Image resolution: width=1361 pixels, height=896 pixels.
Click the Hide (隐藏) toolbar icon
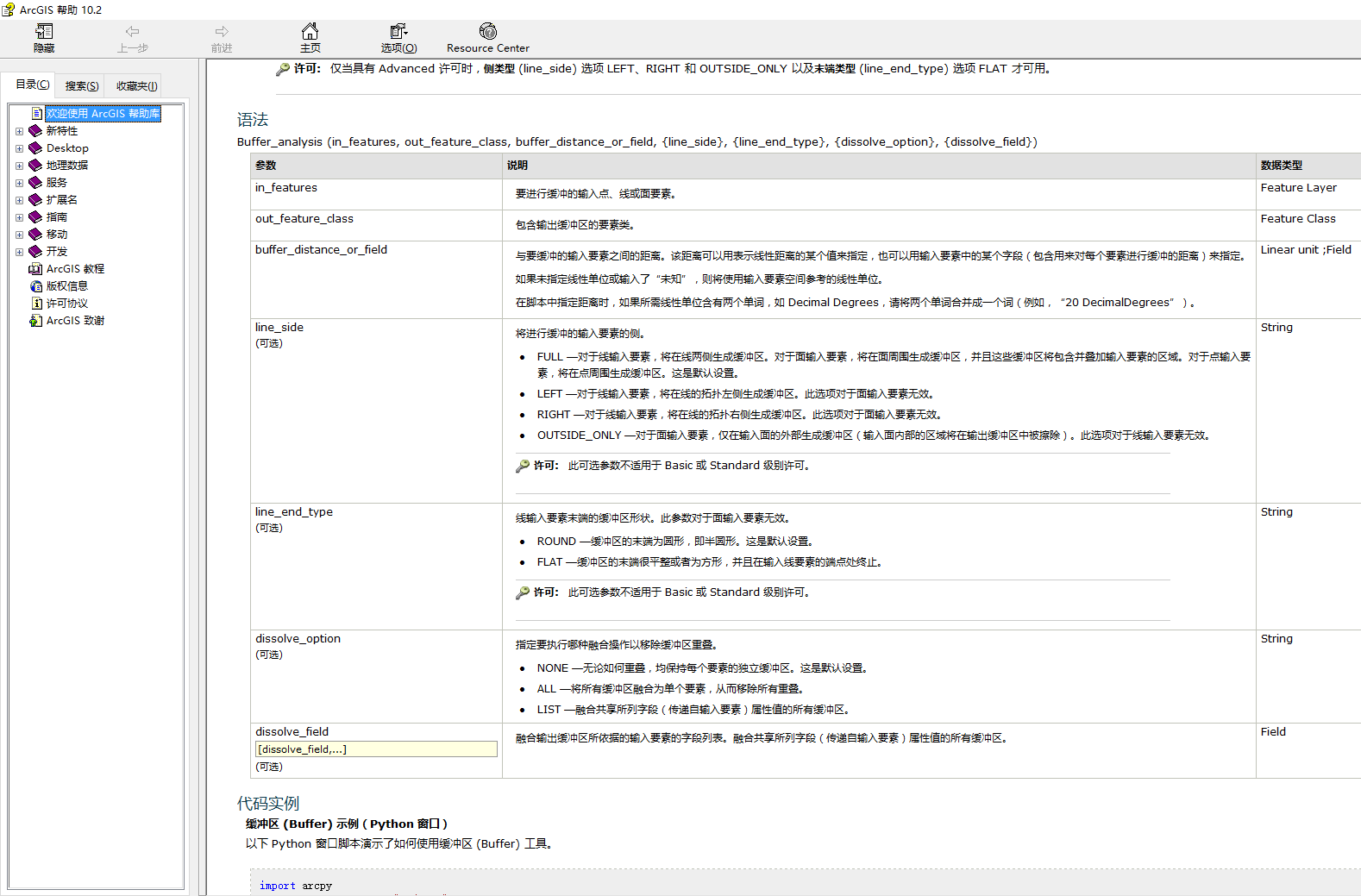[x=44, y=32]
